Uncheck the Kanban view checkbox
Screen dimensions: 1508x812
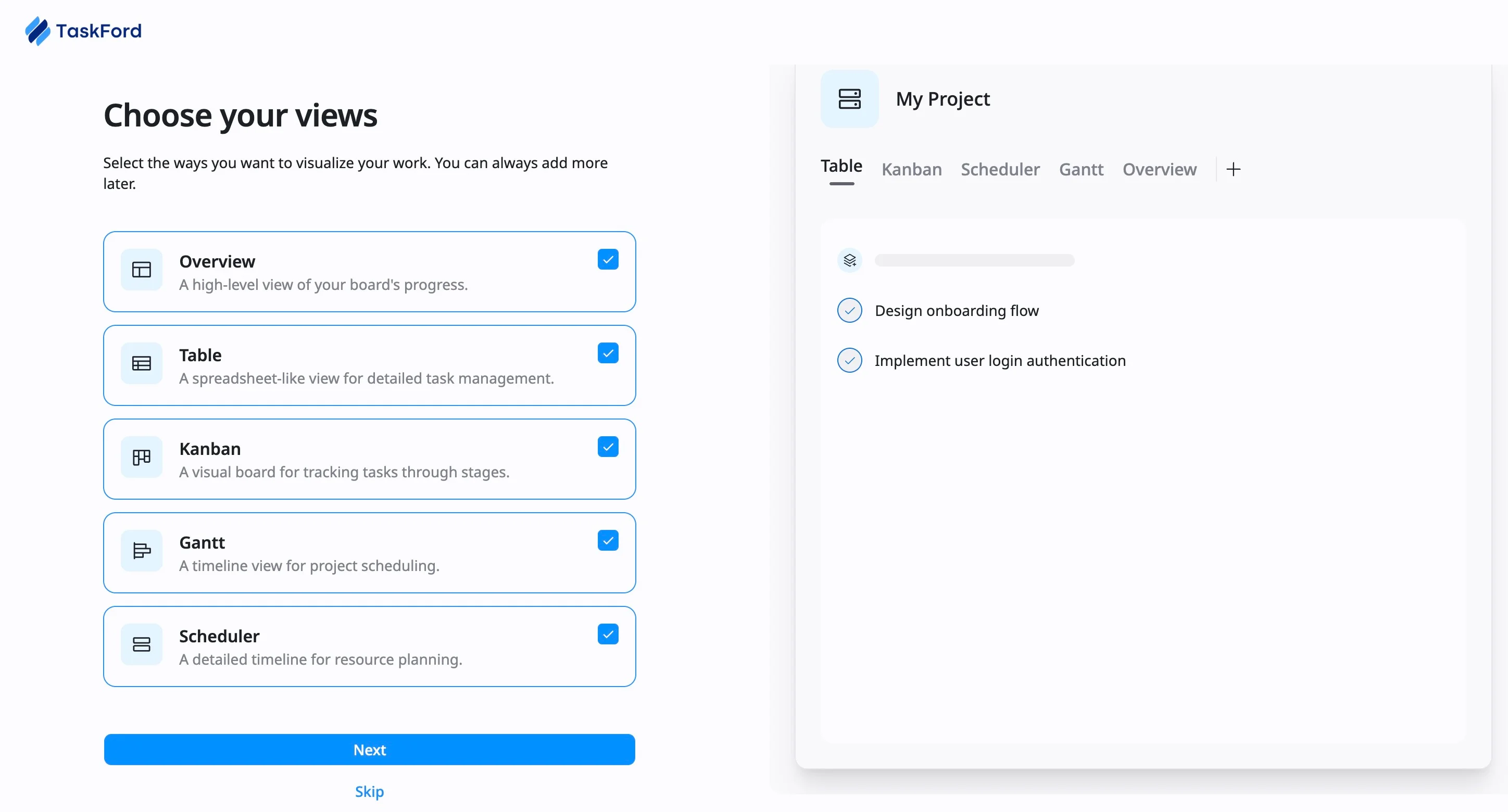608,447
